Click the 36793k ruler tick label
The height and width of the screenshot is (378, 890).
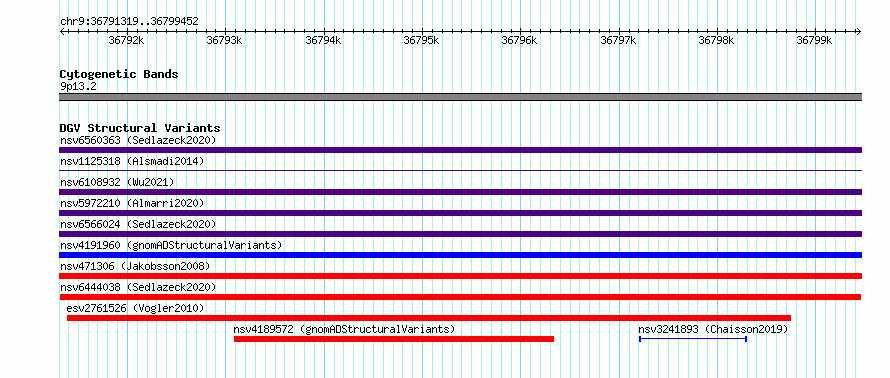coord(224,41)
